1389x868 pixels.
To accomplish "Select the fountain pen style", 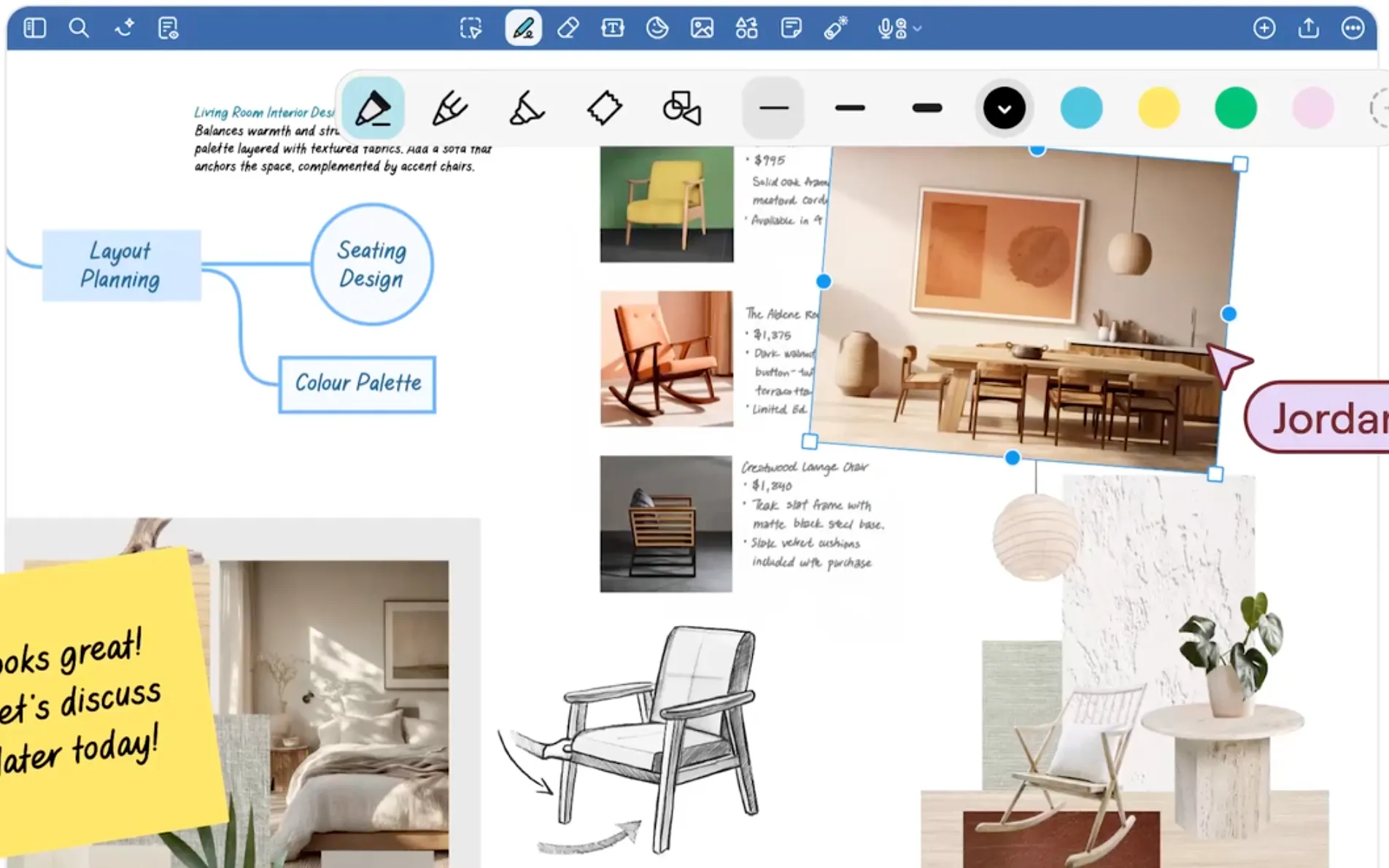I will point(374,108).
